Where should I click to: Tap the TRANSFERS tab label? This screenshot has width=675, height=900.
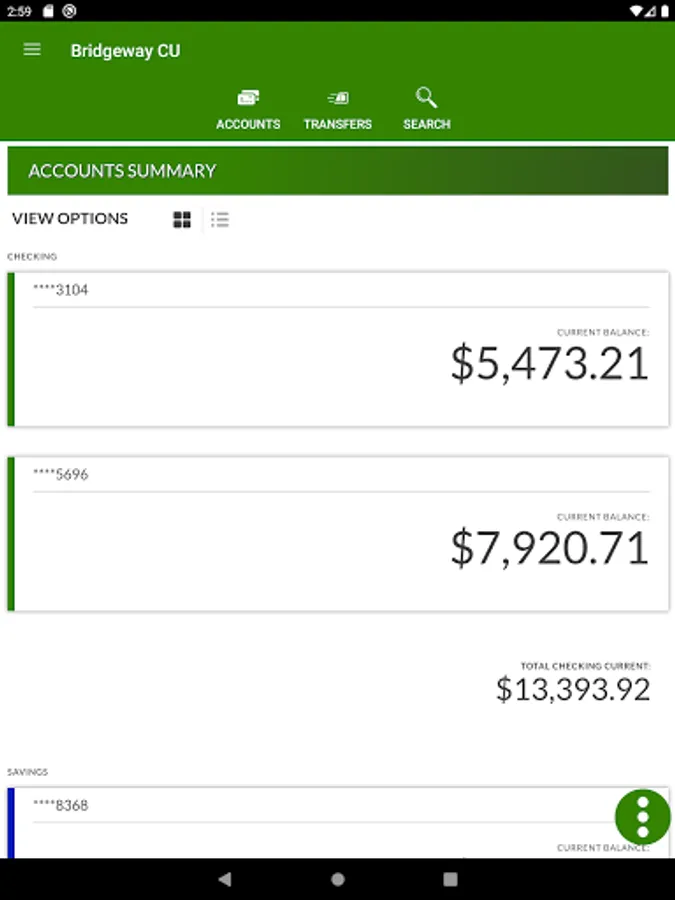coord(338,124)
